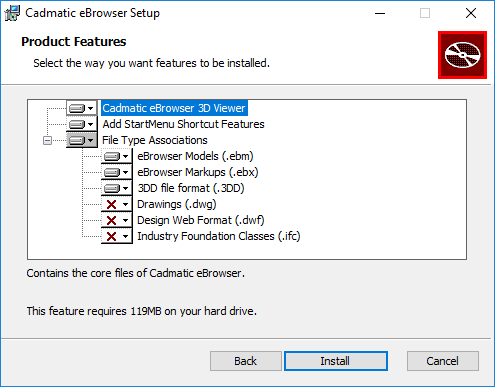
Task: Select the File Type Associations feature label
Action: [155, 140]
